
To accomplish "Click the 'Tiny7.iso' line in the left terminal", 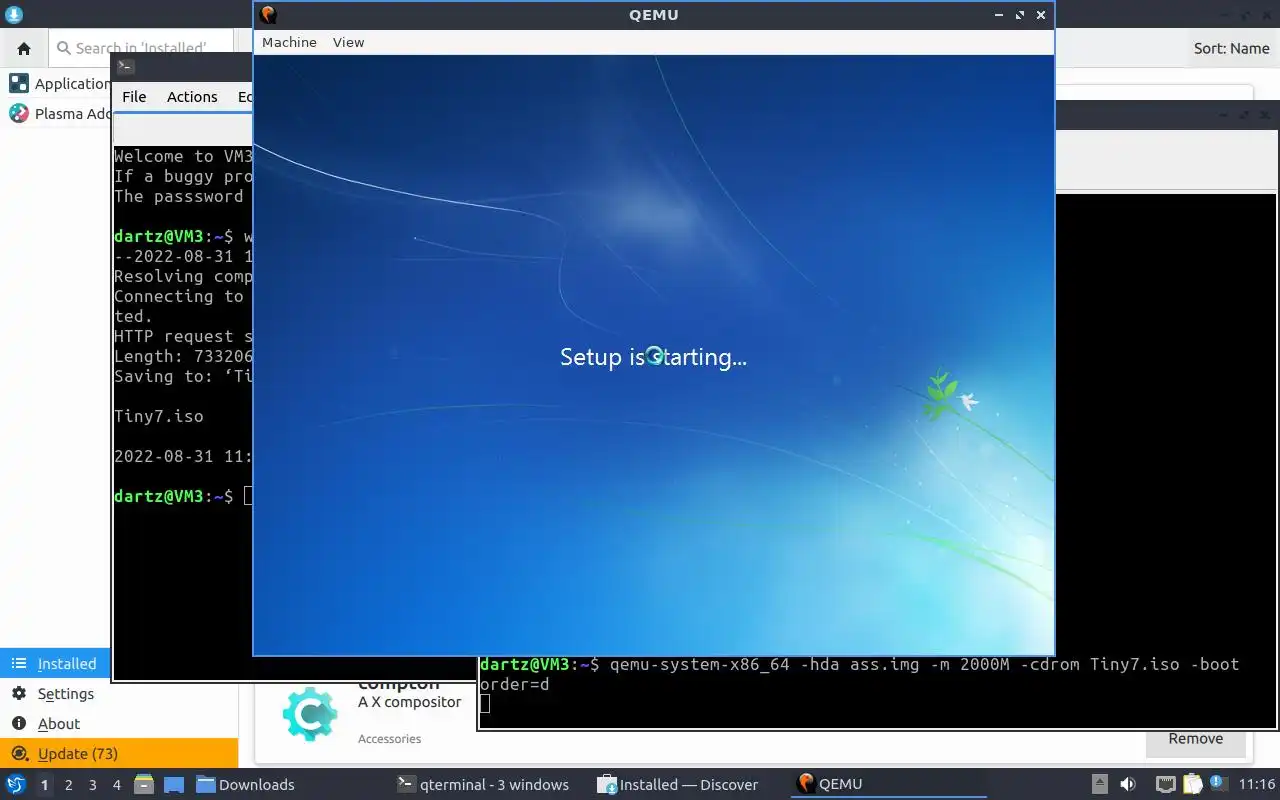I will (159, 416).
